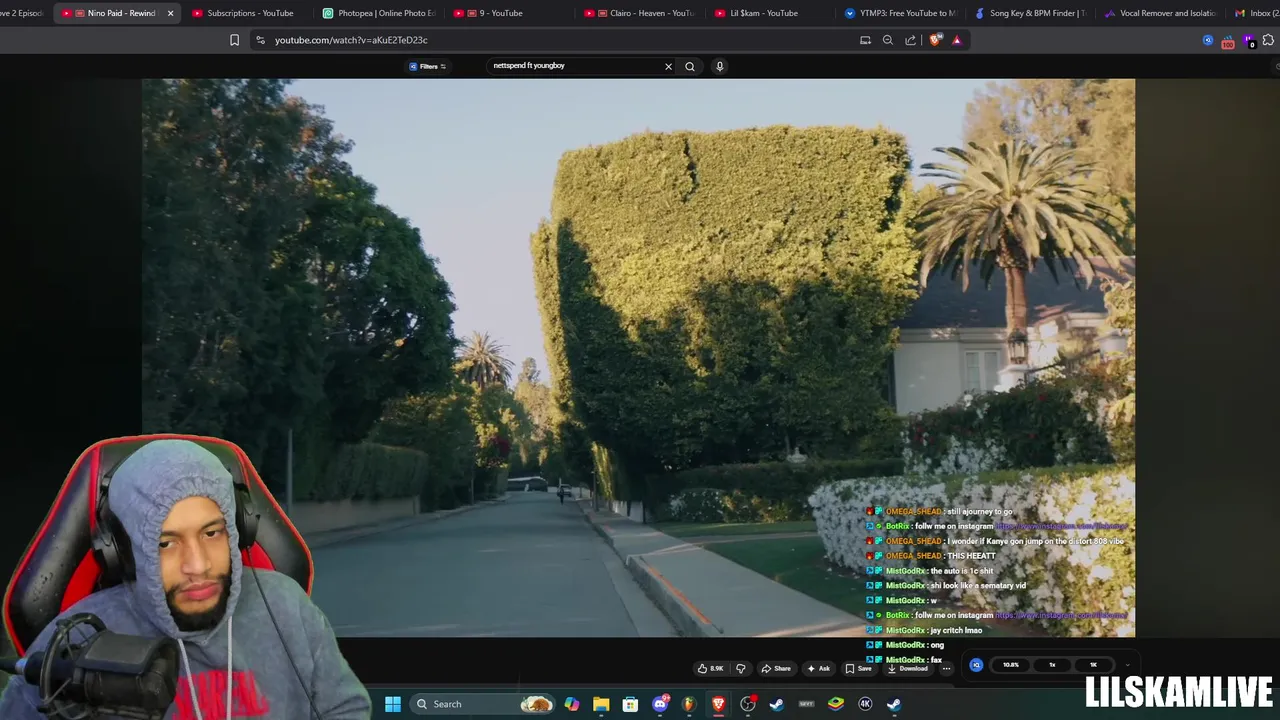The image size is (1280, 720).
Task: Click the dislike thumbs-down button
Action: pos(741,668)
